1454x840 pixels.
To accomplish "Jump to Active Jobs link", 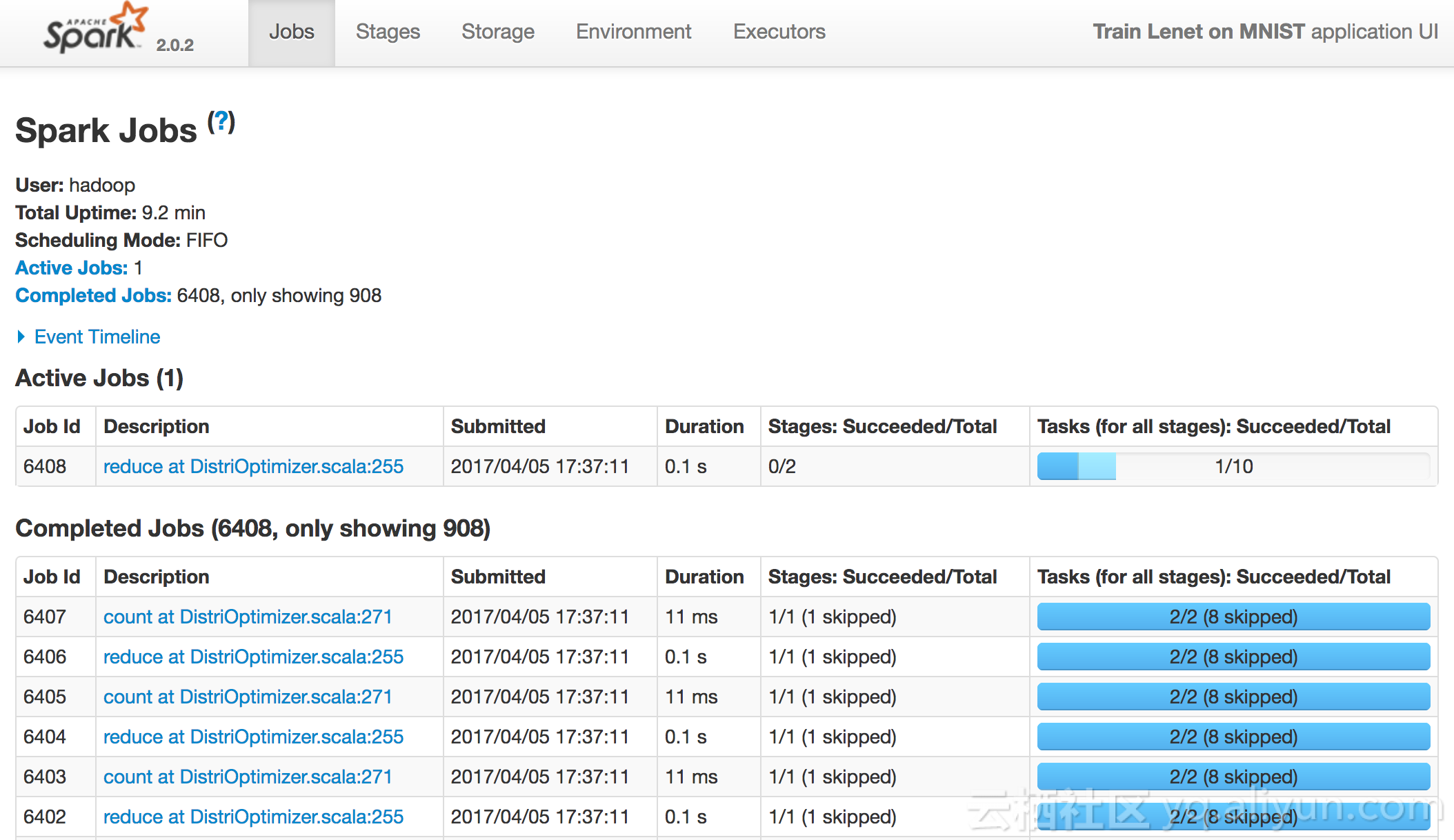I will coord(71,268).
